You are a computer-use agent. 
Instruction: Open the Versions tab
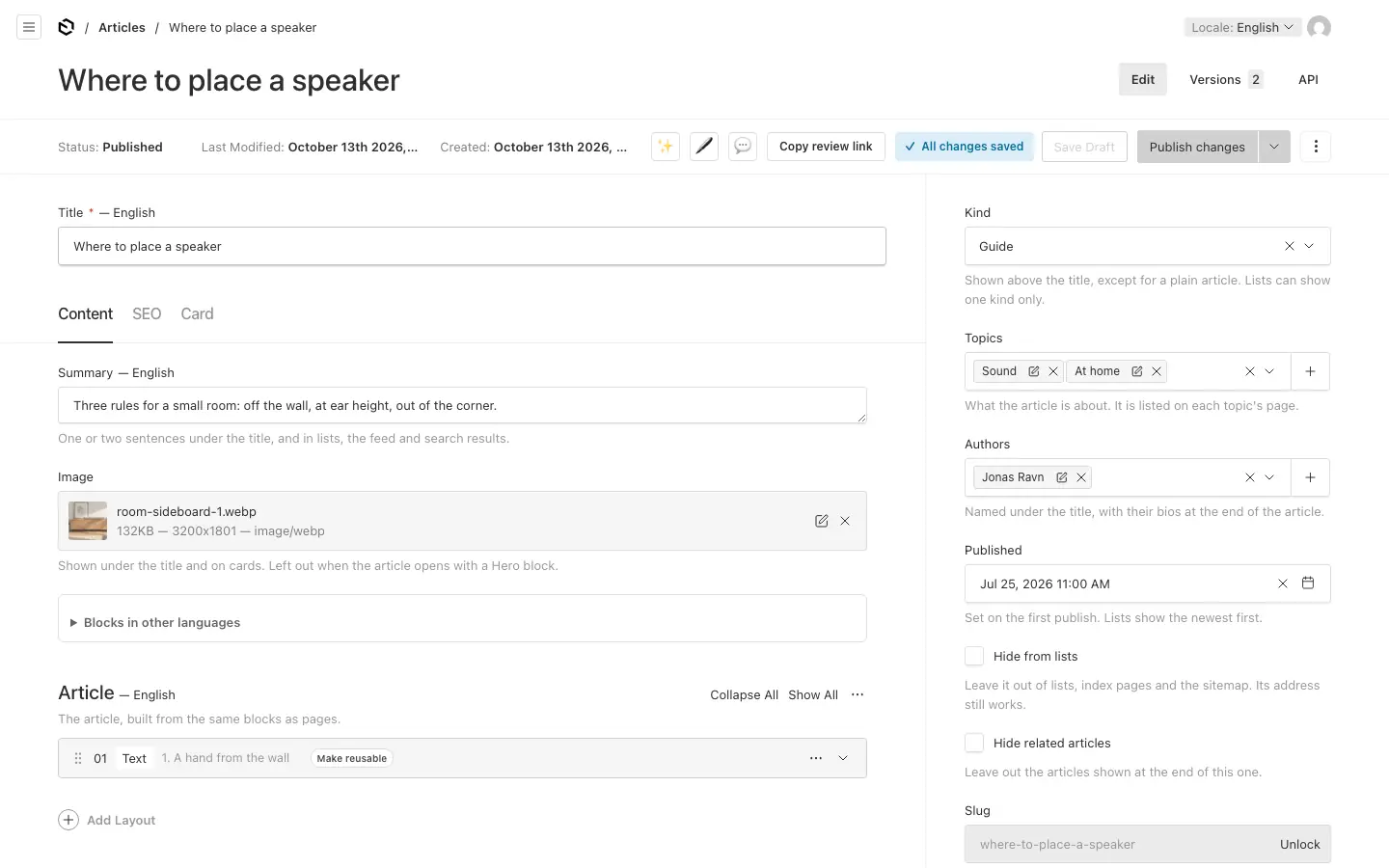[1226, 79]
